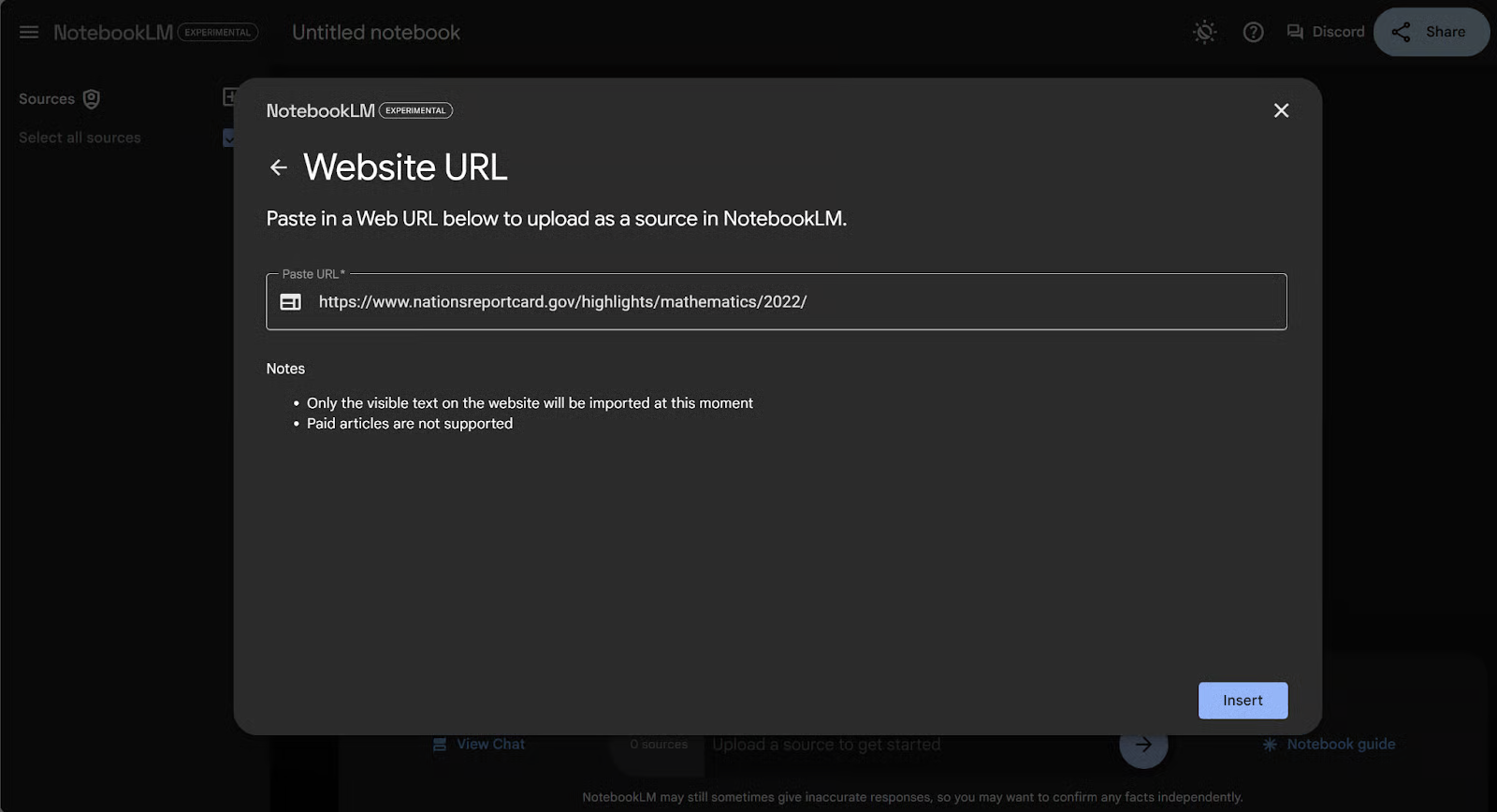The width and height of the screenshot is (1497, 812).
Task: Click the NotebookLM logo in the header
Action: 113,33
